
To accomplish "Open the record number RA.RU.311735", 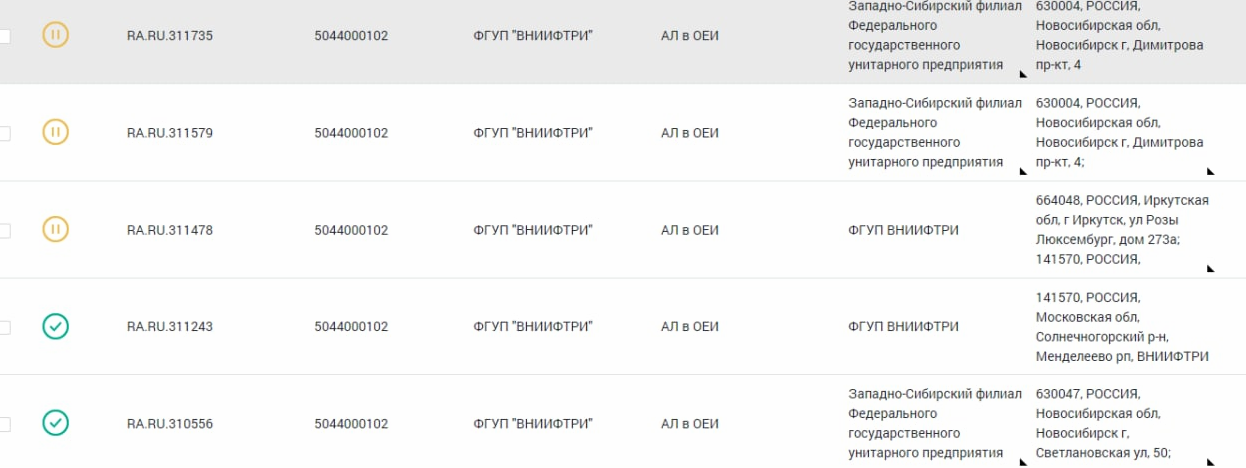I will [169, 36].
